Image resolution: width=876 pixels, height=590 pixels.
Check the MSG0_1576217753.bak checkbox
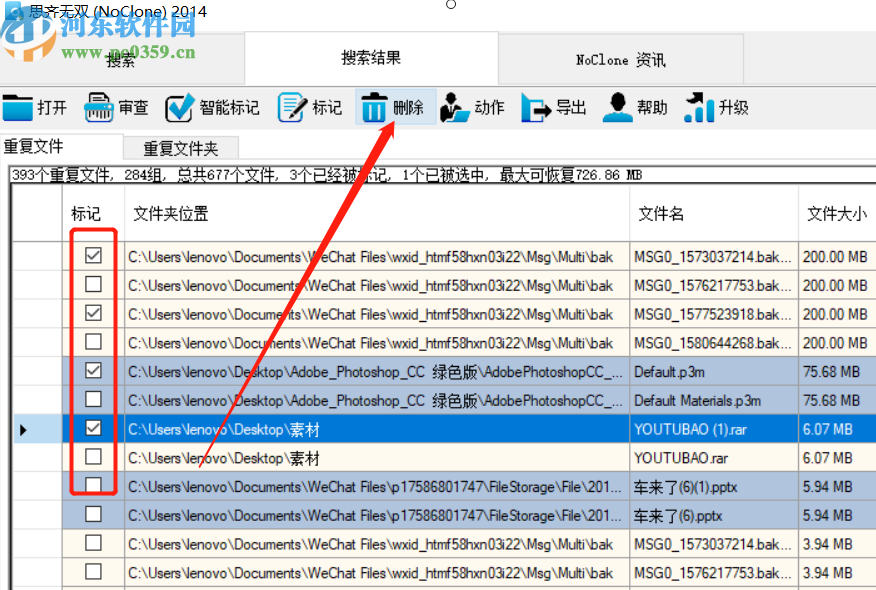click(93, 284)
